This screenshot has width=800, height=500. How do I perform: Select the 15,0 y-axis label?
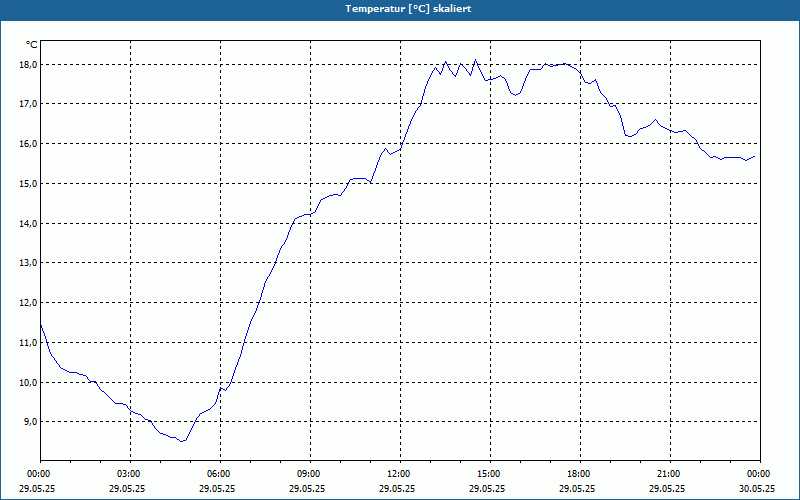28,183
